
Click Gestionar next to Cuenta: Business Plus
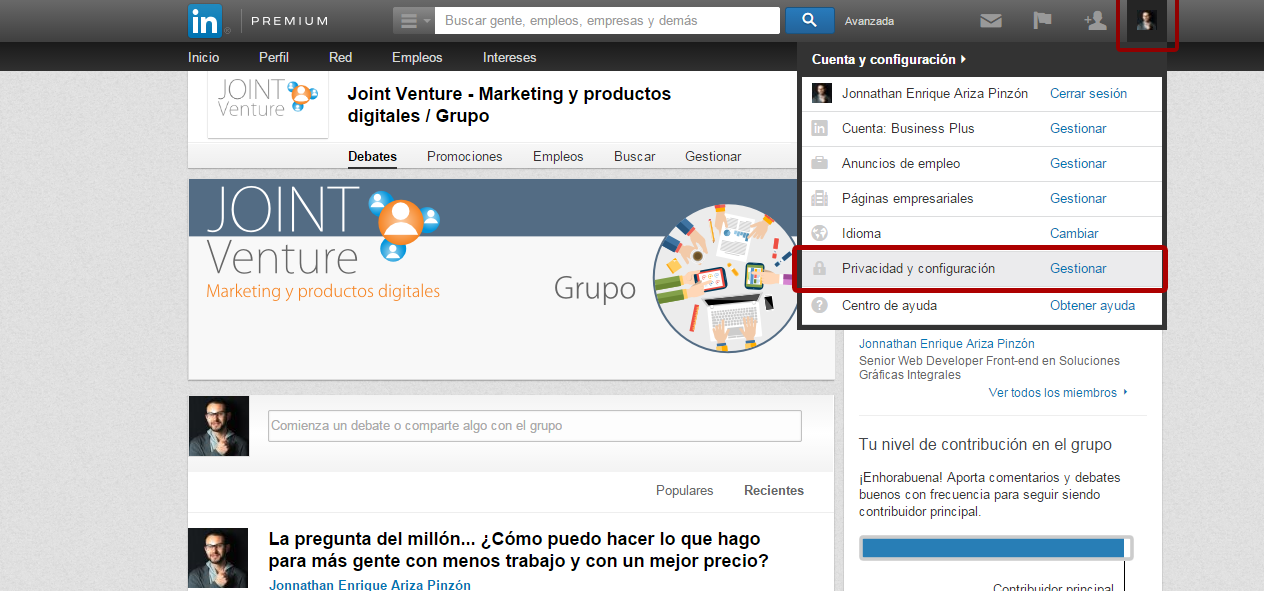point(1078,128)
